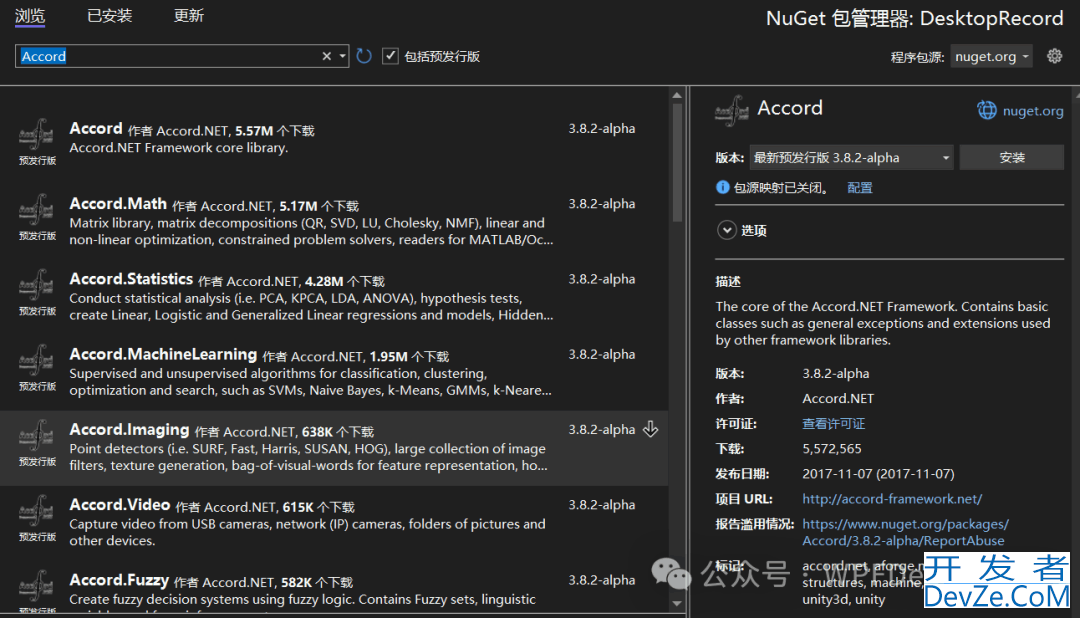Click the download arrow on Accord.Imaging row

pos(650,429)
